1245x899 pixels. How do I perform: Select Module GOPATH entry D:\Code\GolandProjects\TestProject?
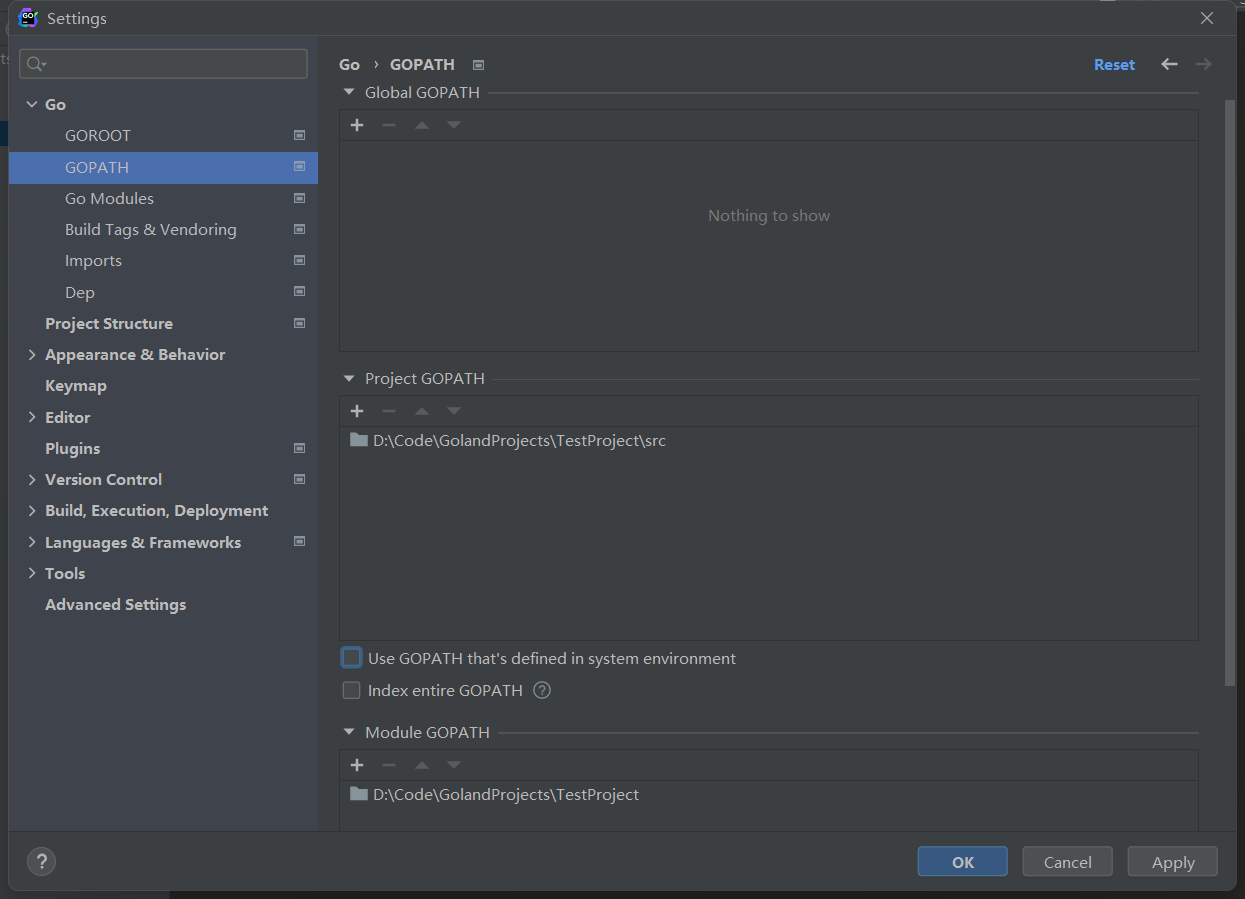(x=768, y=794)
